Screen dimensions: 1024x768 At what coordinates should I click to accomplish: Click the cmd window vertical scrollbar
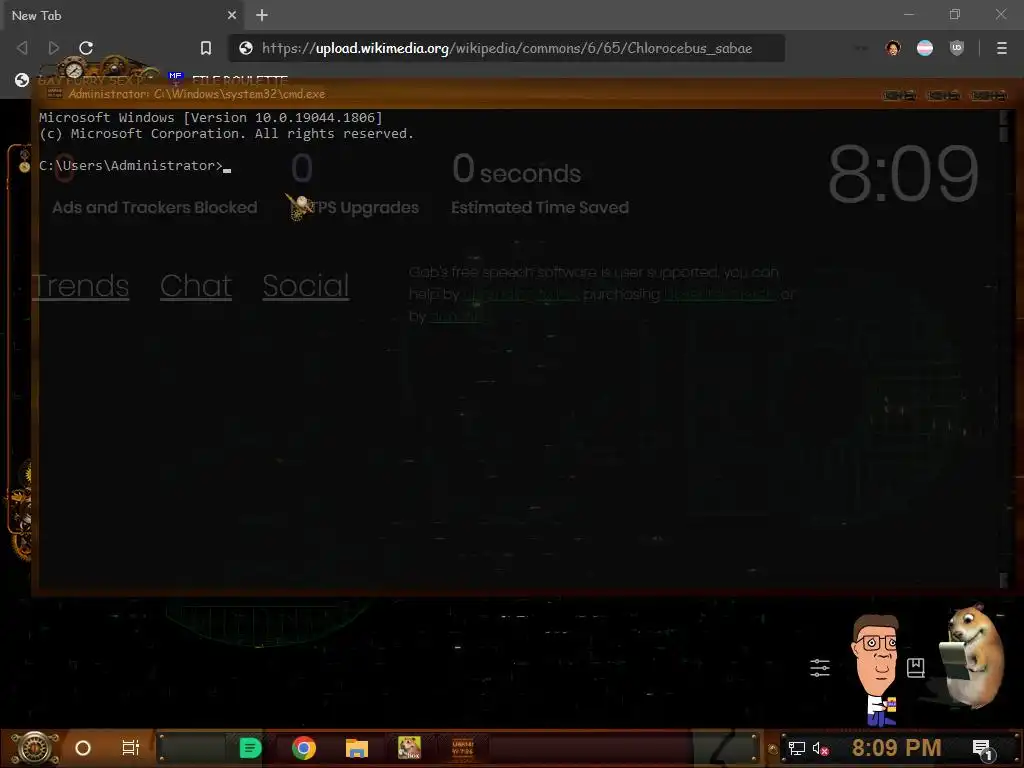point(1004,348)
